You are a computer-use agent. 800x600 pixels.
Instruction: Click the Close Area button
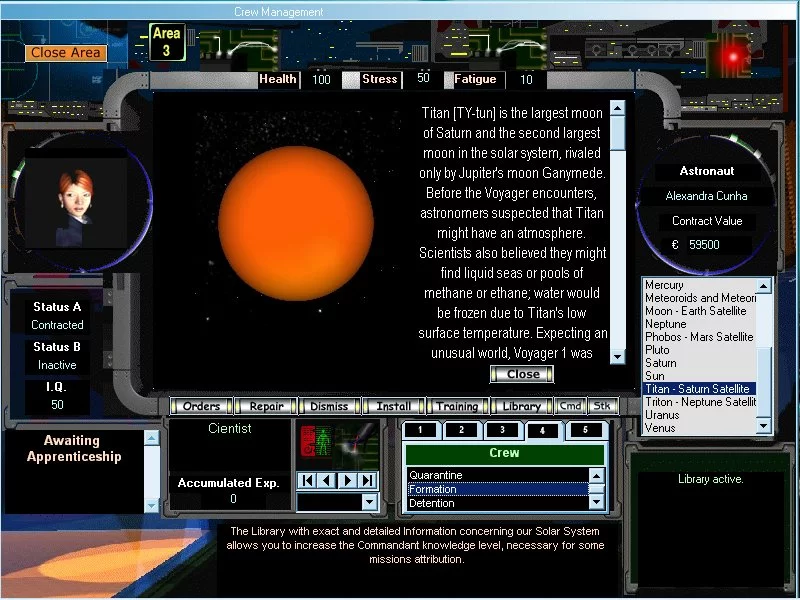[x=66, y=53]
